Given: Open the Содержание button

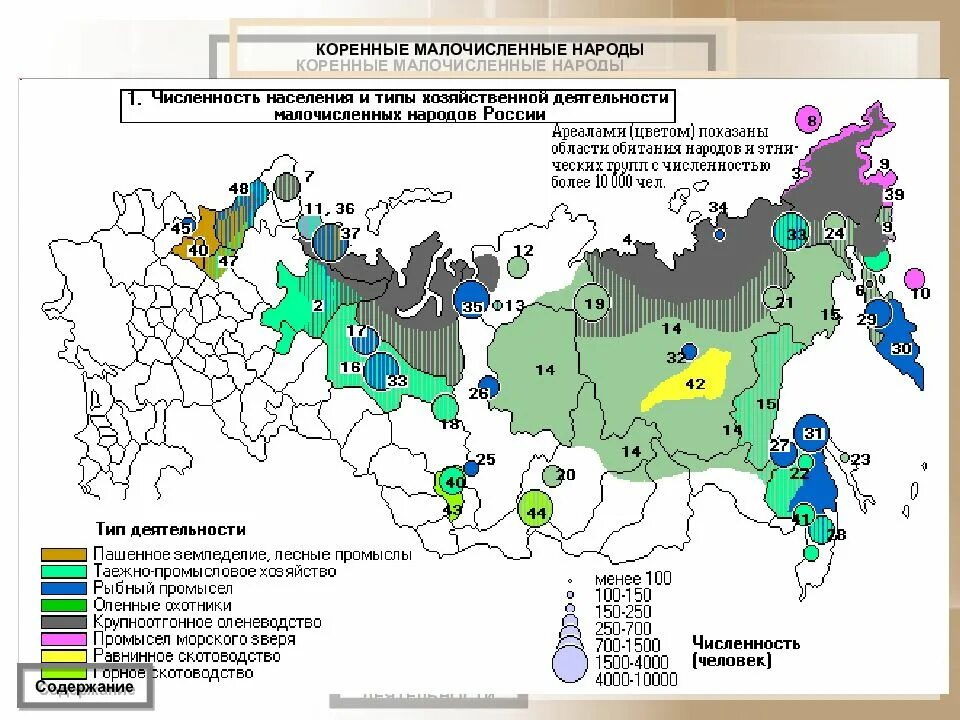Looking at the screenshot, I should [x=85, y=687].
